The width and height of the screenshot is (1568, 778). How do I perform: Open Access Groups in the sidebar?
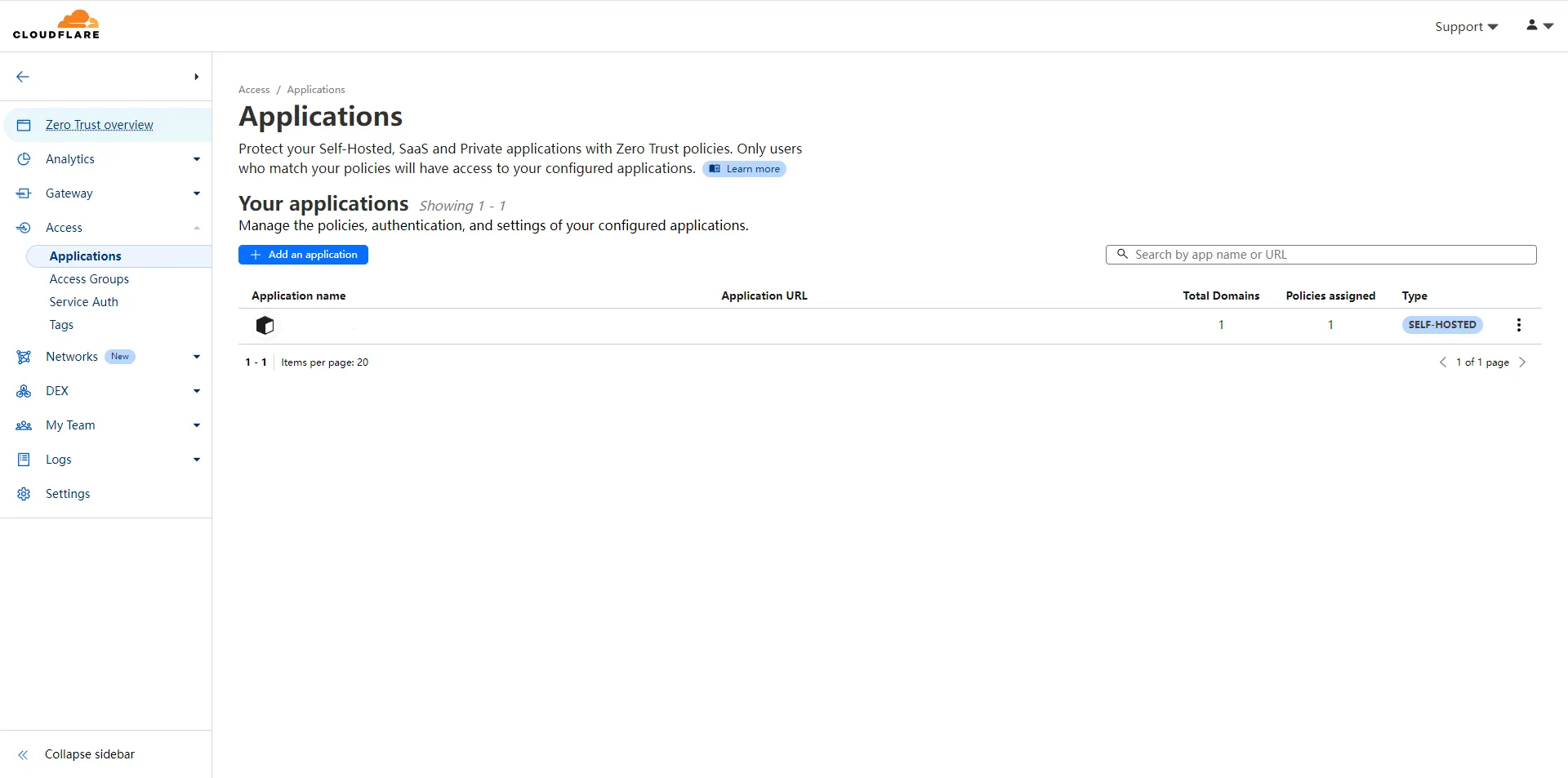89,279
